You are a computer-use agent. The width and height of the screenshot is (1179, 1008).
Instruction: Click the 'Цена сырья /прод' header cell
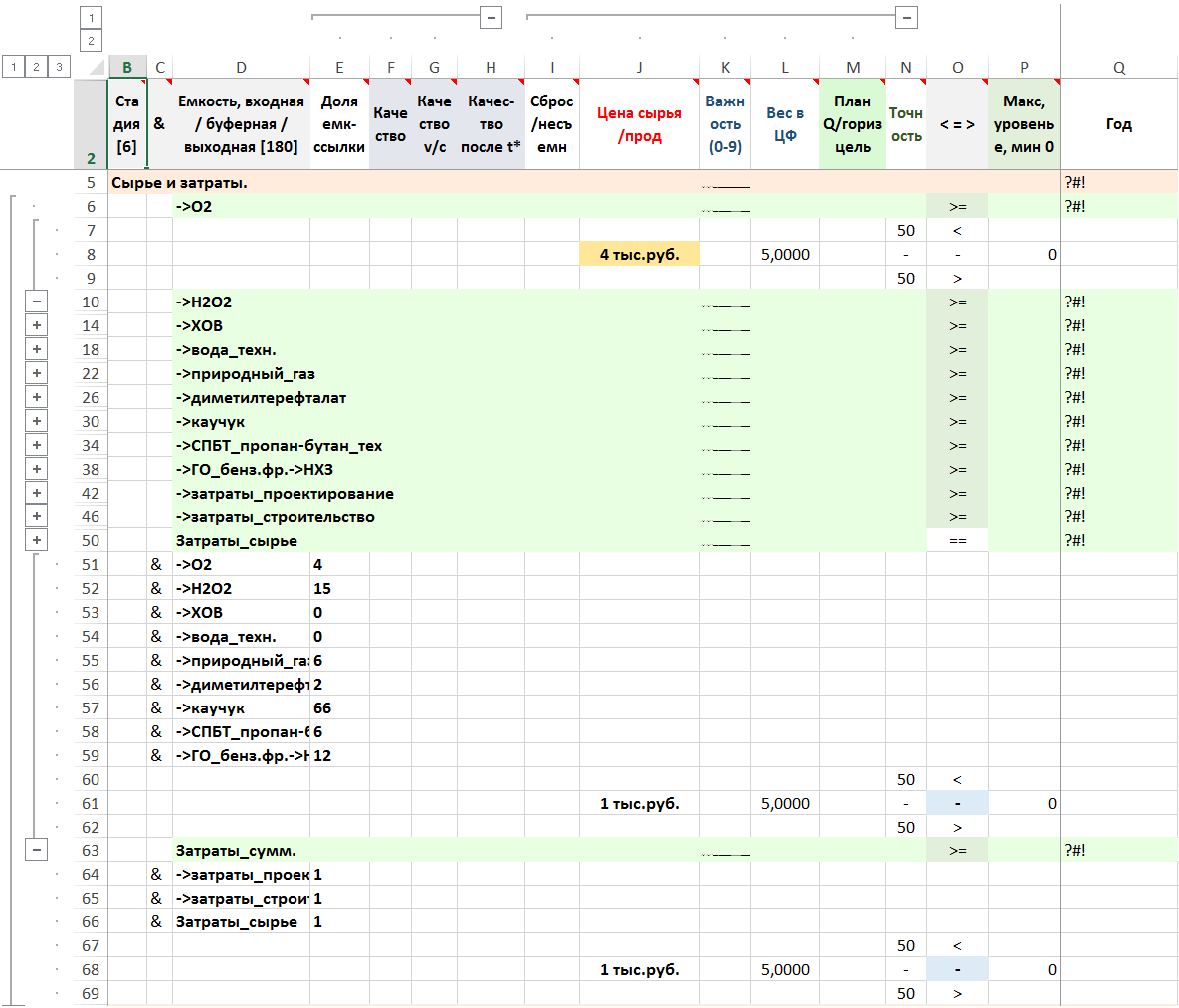(639, 124)
